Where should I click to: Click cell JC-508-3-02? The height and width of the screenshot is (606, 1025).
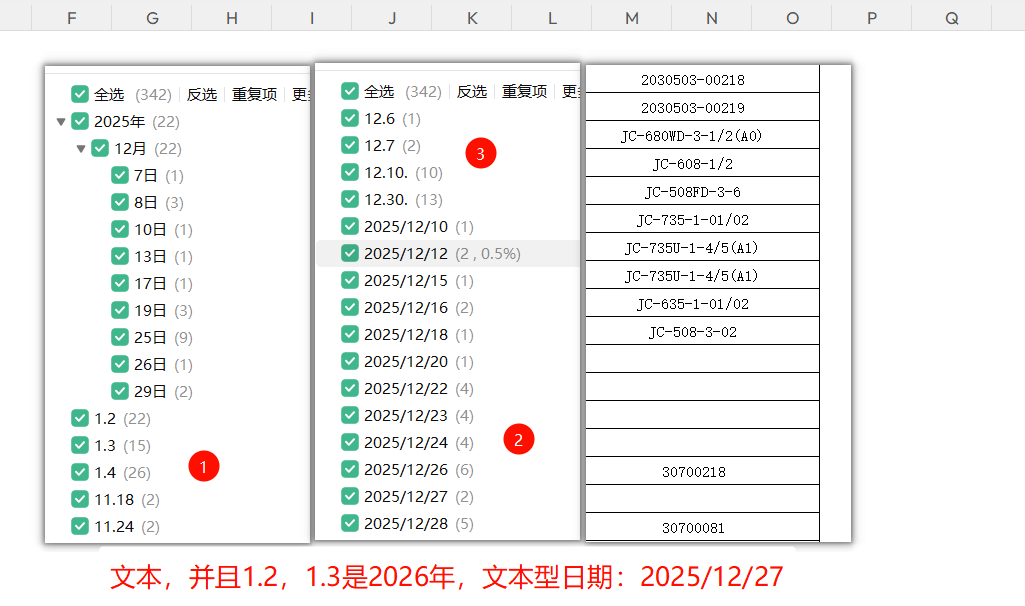click(x=702, y=331)
